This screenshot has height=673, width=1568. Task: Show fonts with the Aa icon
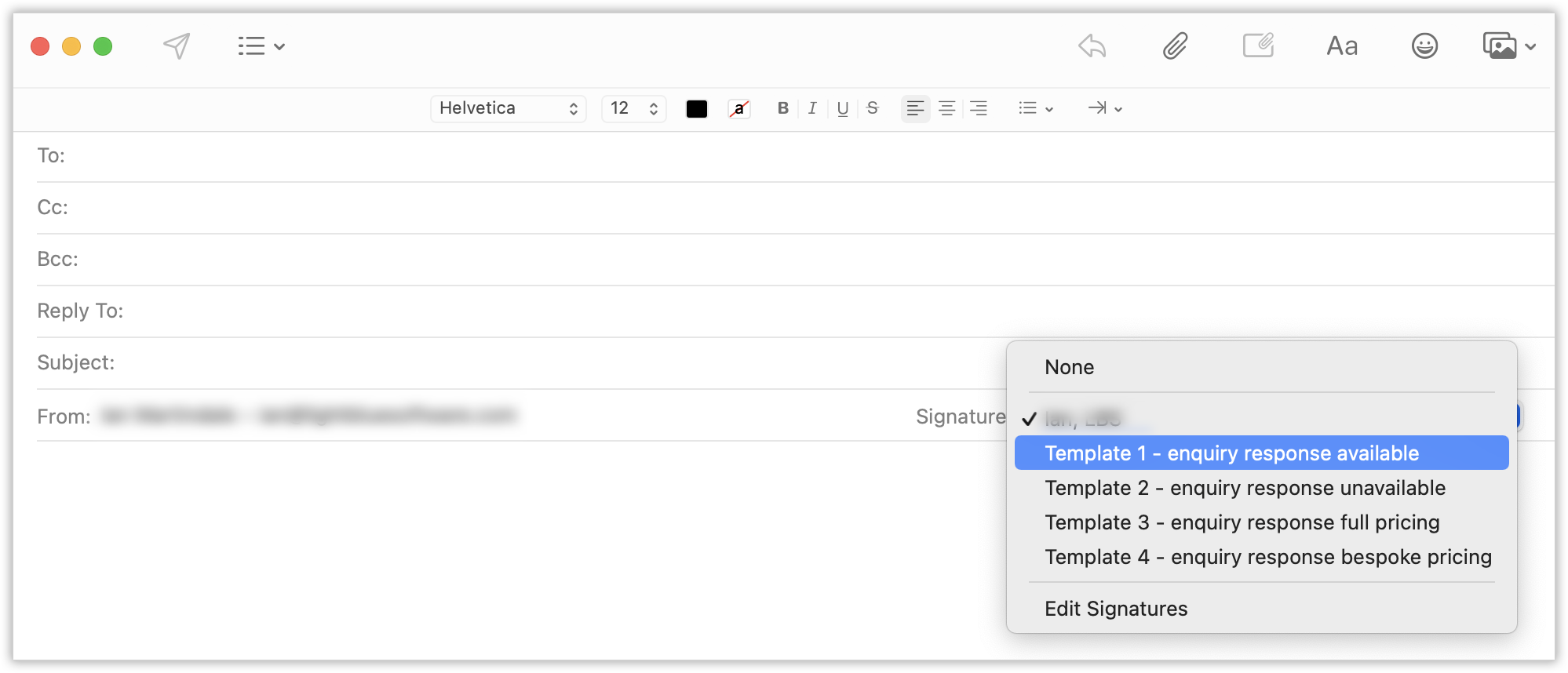coord(1342,45)
